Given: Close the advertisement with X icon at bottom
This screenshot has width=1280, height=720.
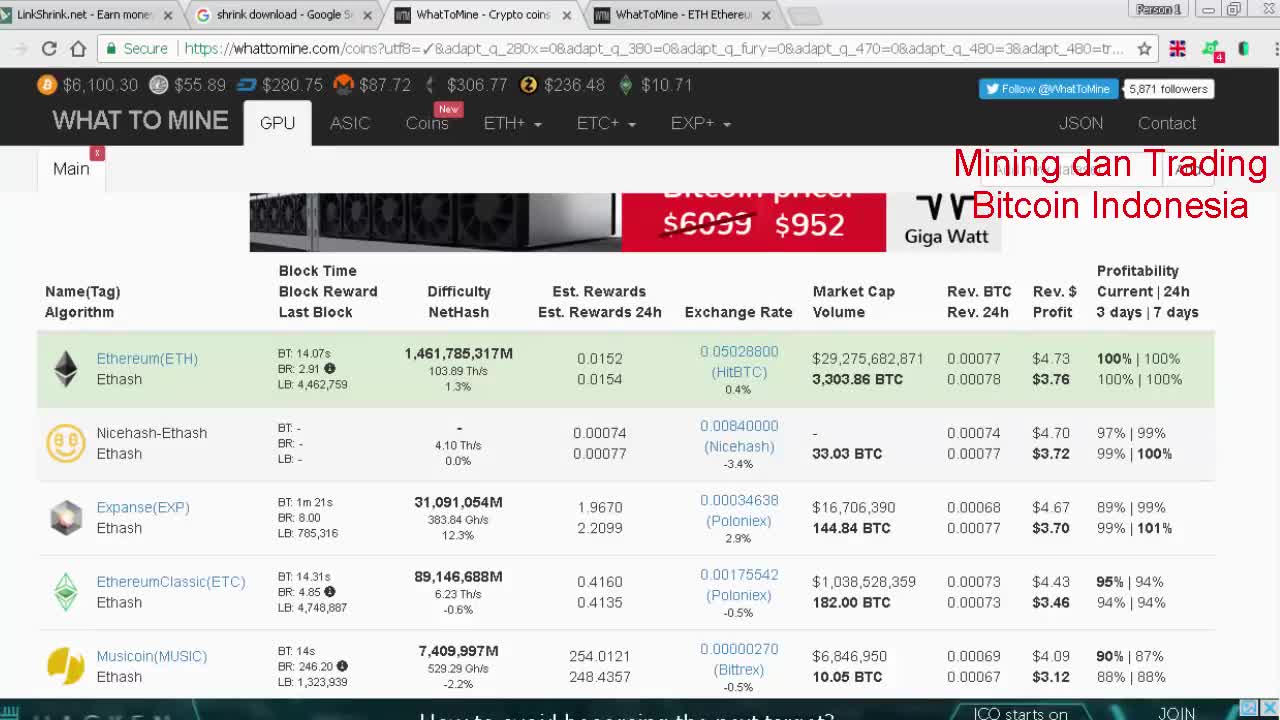Looking at the screenshot, I should click(x=1270, y=708).
